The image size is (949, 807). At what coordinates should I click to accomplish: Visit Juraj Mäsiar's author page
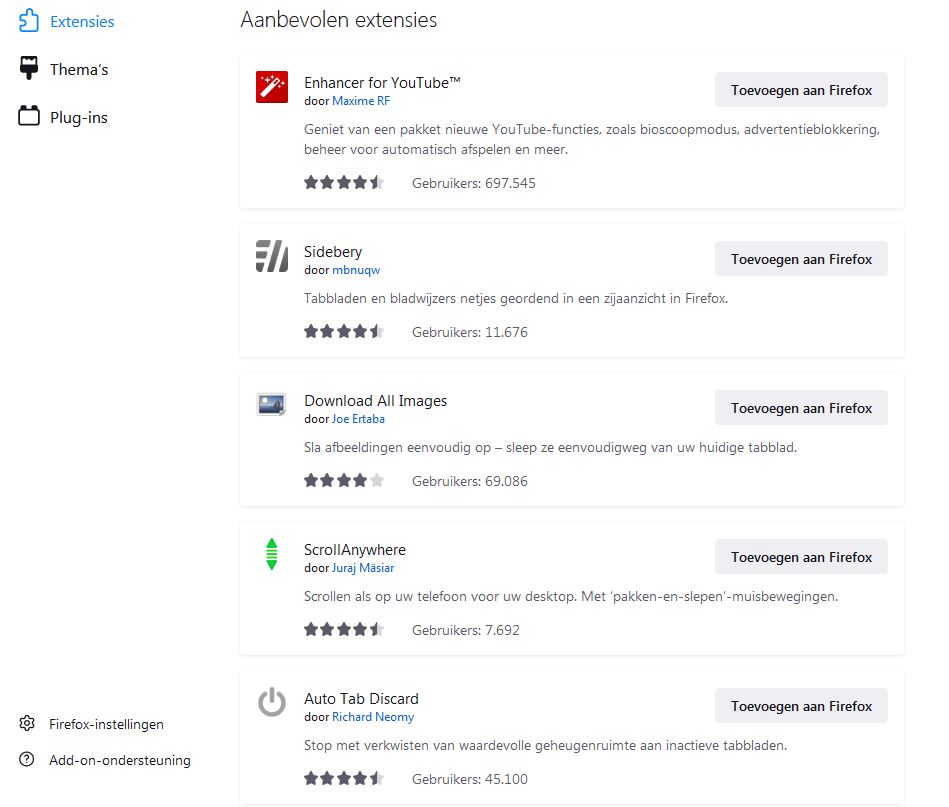point(363,568)
